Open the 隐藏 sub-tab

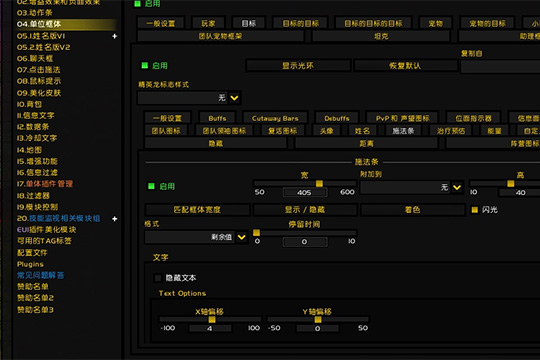point(216,143)
